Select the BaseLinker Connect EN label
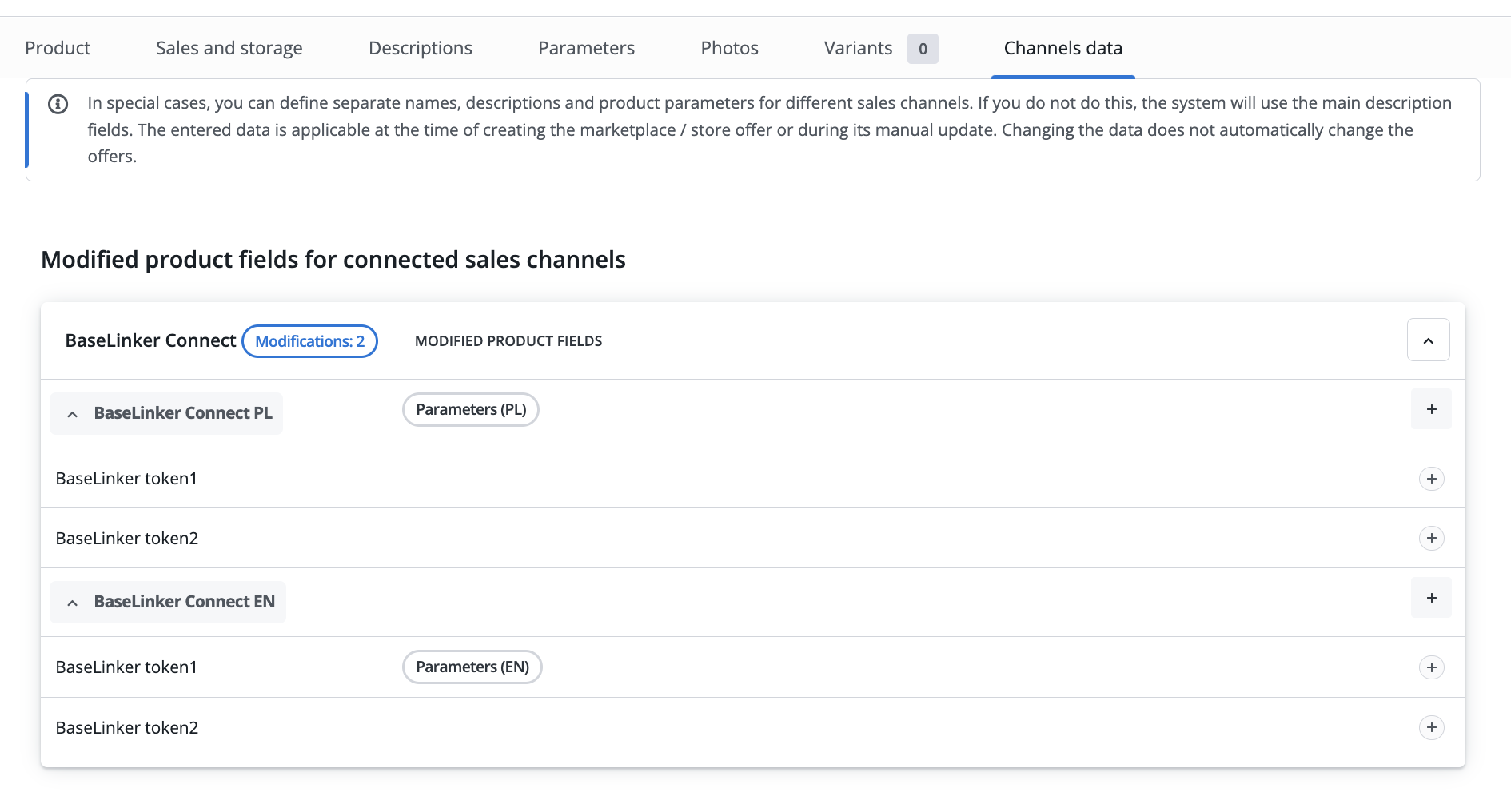This screenshot has height=812, width=1511. pyautogui.click(x=185, y=602)
